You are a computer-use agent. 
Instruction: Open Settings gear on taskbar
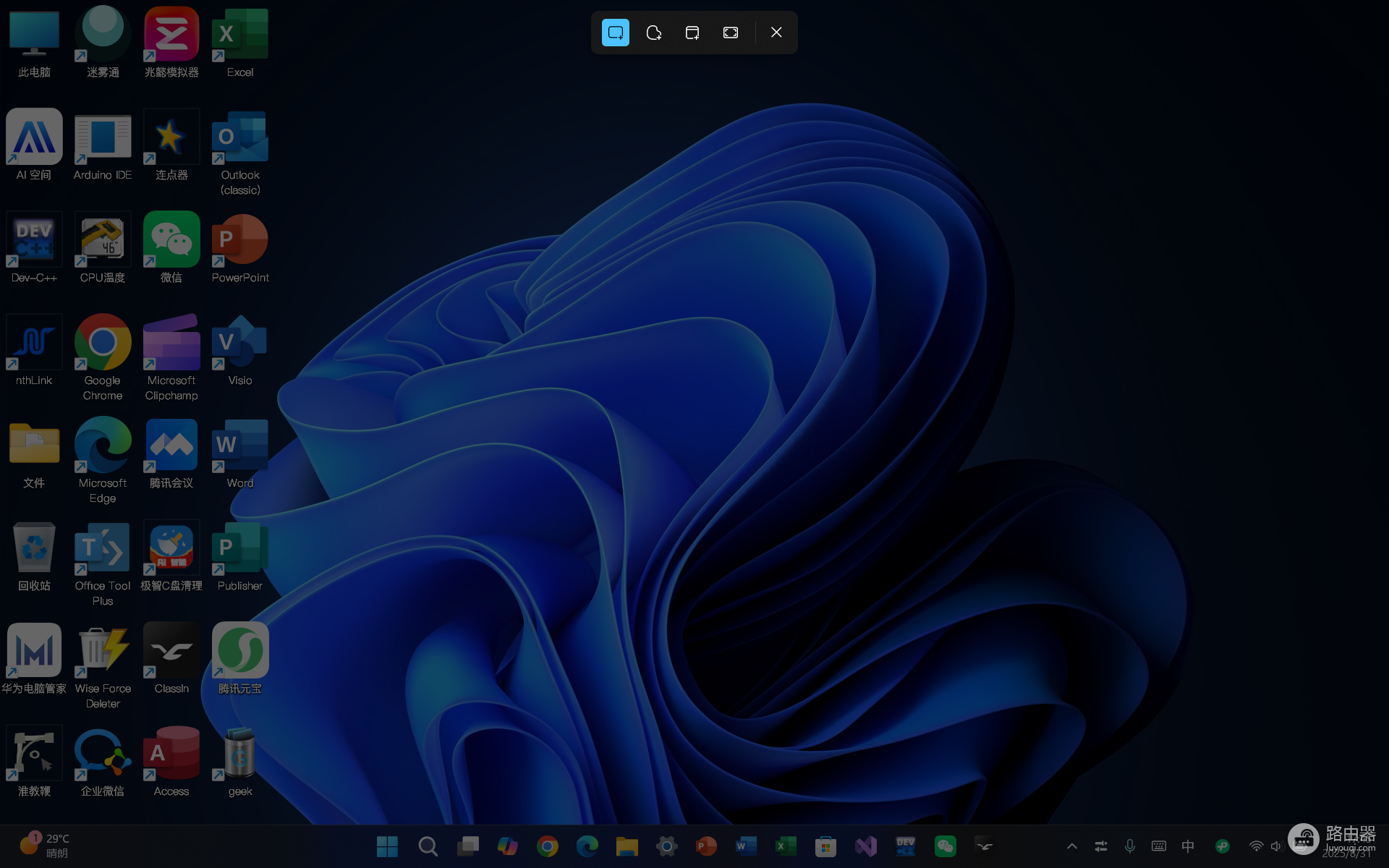pyautogui.click(x=666, y=846)
